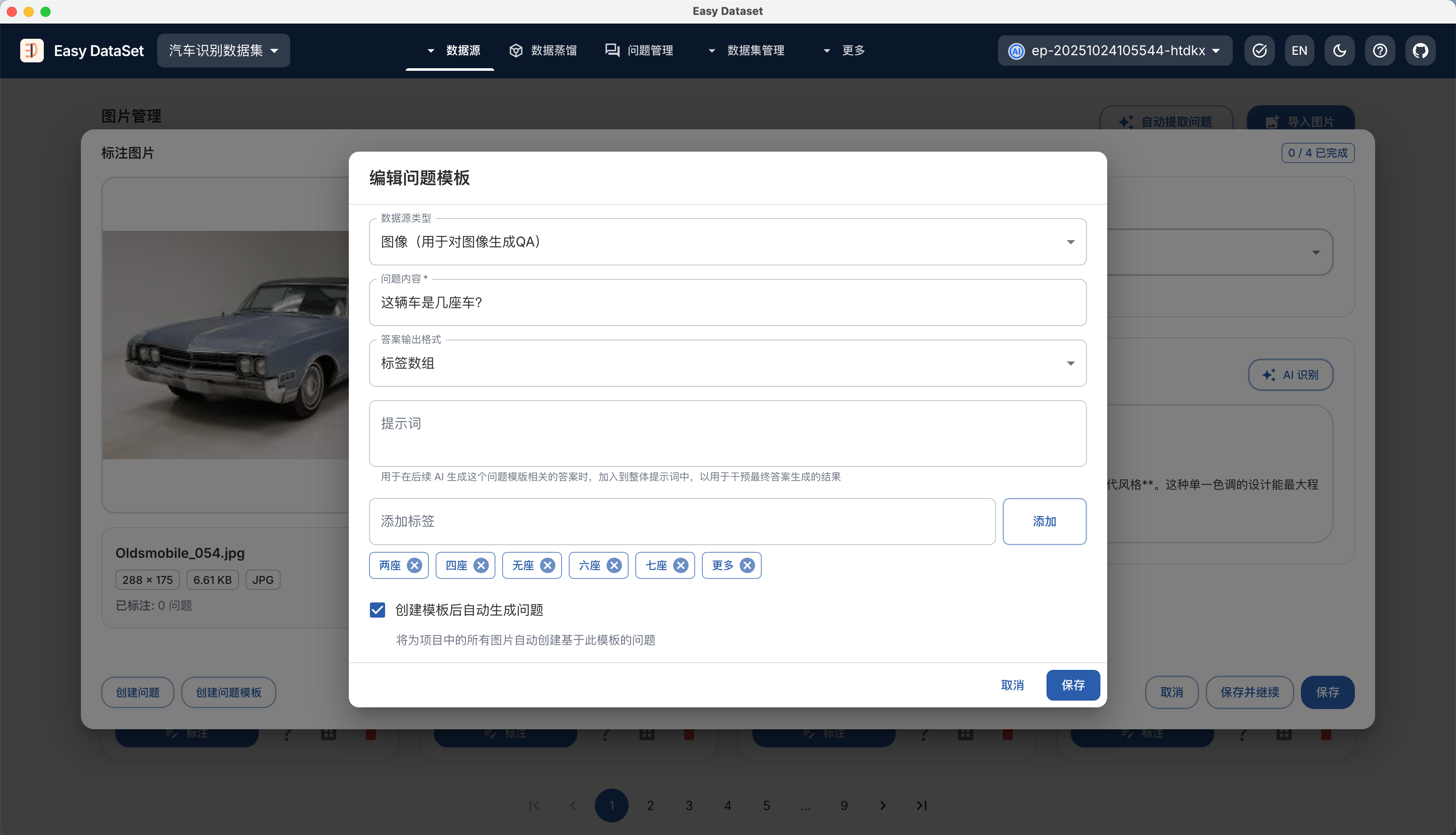Click the task check-circle icon in header
The width and height of the screenshot is (1456, 835).
pyautogui.click(x=1259, y=51)
